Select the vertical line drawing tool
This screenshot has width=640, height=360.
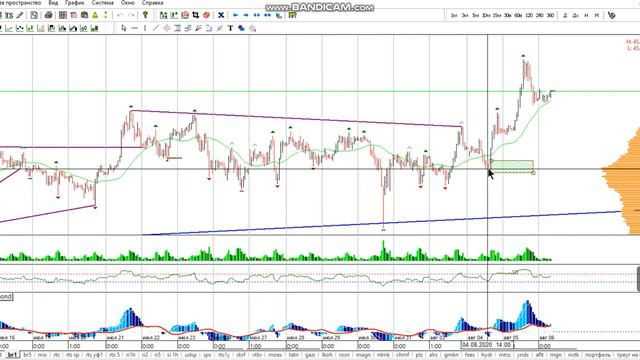coord(145,28)
